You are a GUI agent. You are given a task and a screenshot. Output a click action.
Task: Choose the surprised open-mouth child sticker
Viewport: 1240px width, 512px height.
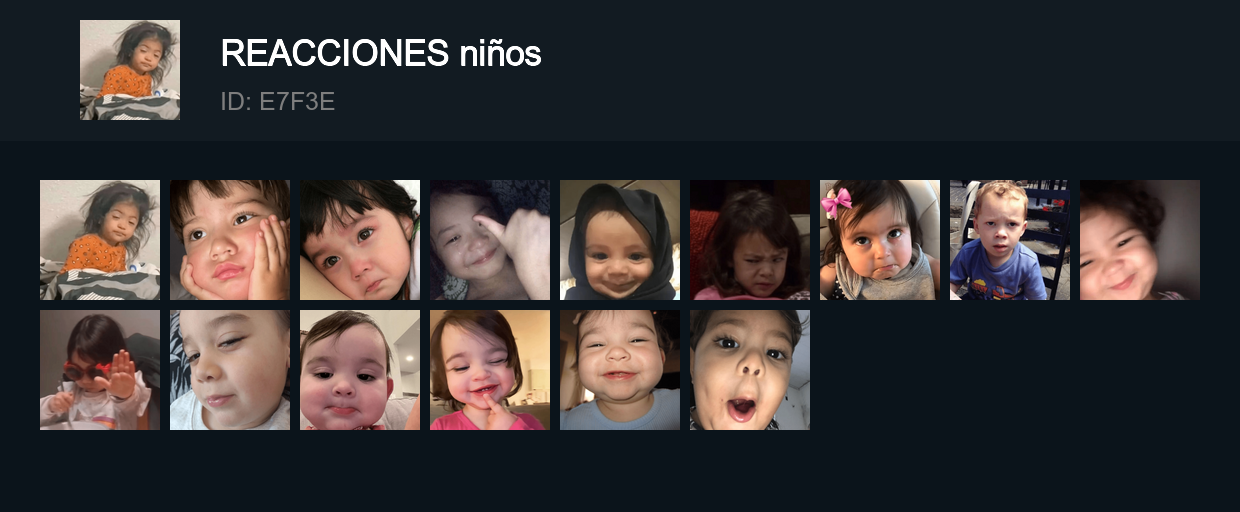click(x=750, y=370)
